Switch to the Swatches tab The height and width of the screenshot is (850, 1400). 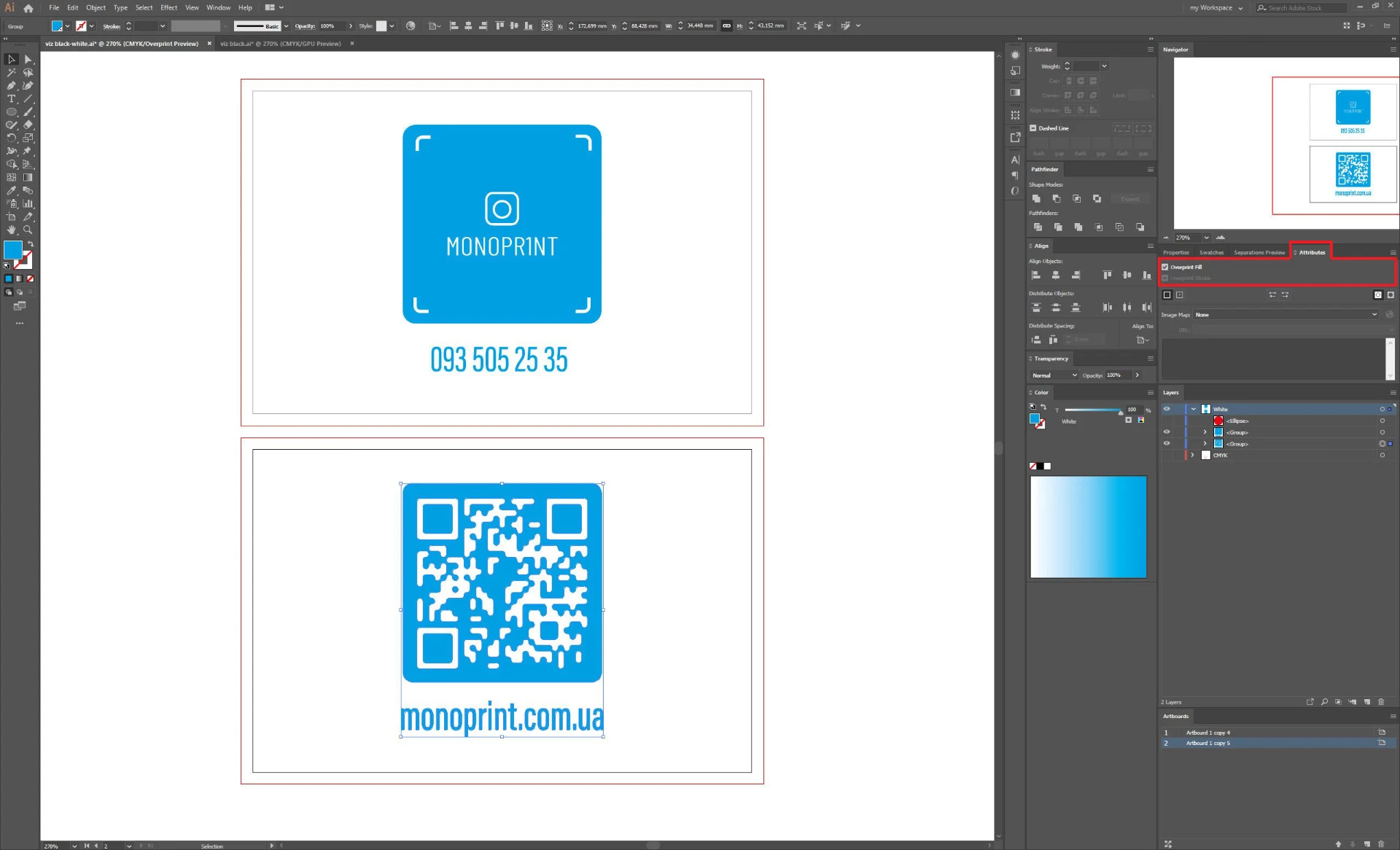[1211, 252]
